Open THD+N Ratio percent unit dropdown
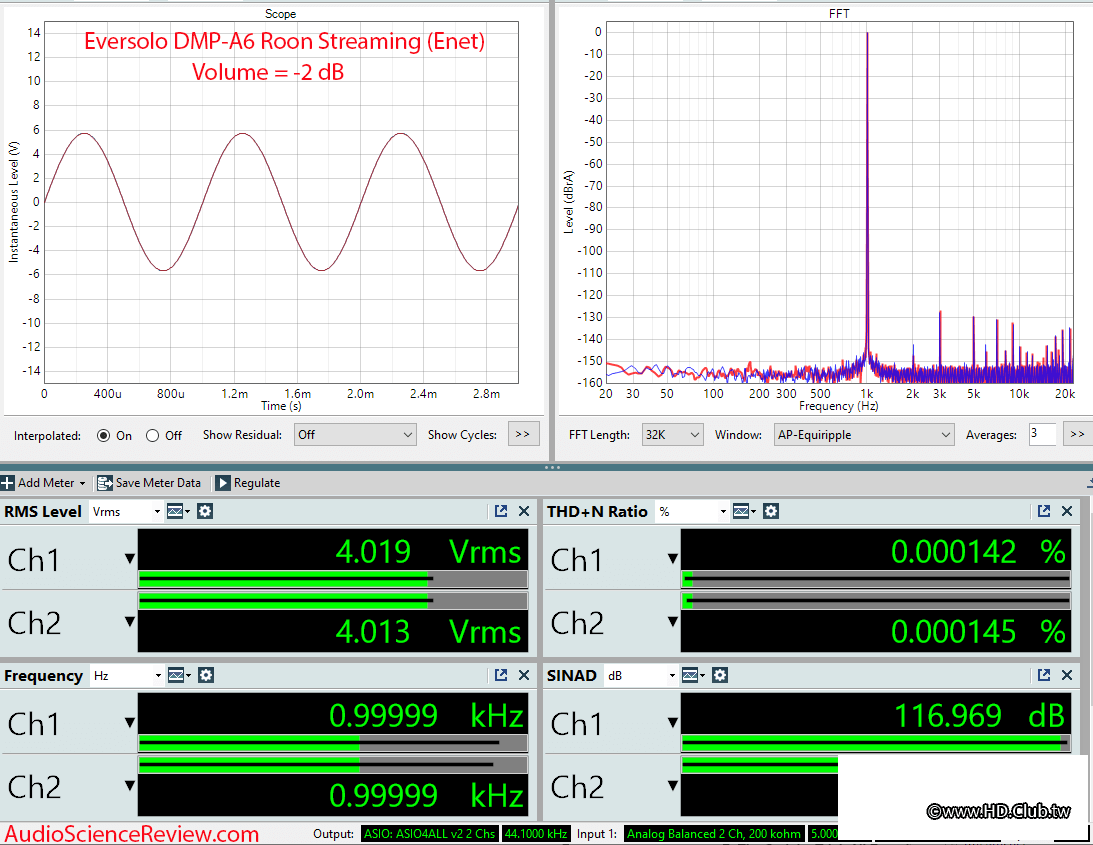Screen dimensions: 1093x845 (x=692, y=511)
